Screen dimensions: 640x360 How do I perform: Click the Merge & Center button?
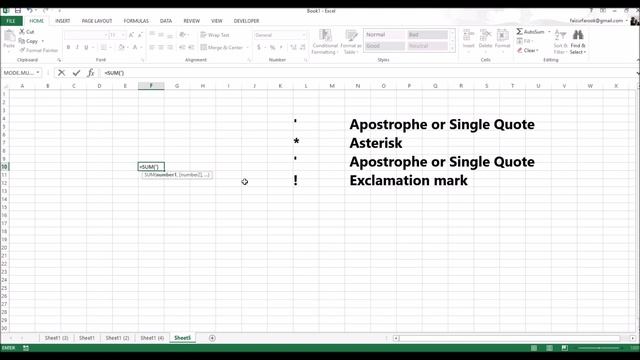tap(222, 47)
